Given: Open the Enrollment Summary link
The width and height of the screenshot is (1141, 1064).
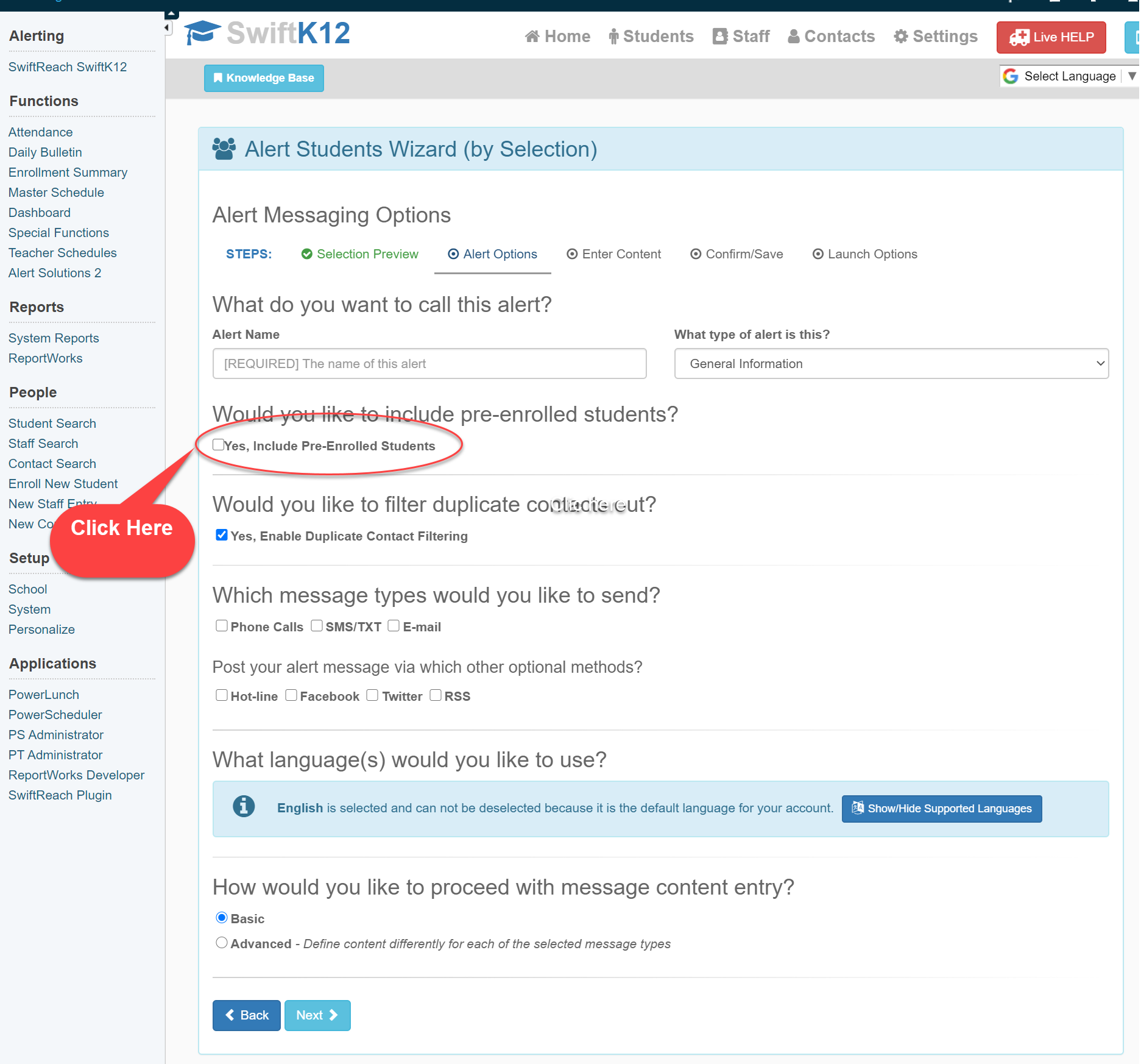Looking at the screenshot, I should 68,172.
